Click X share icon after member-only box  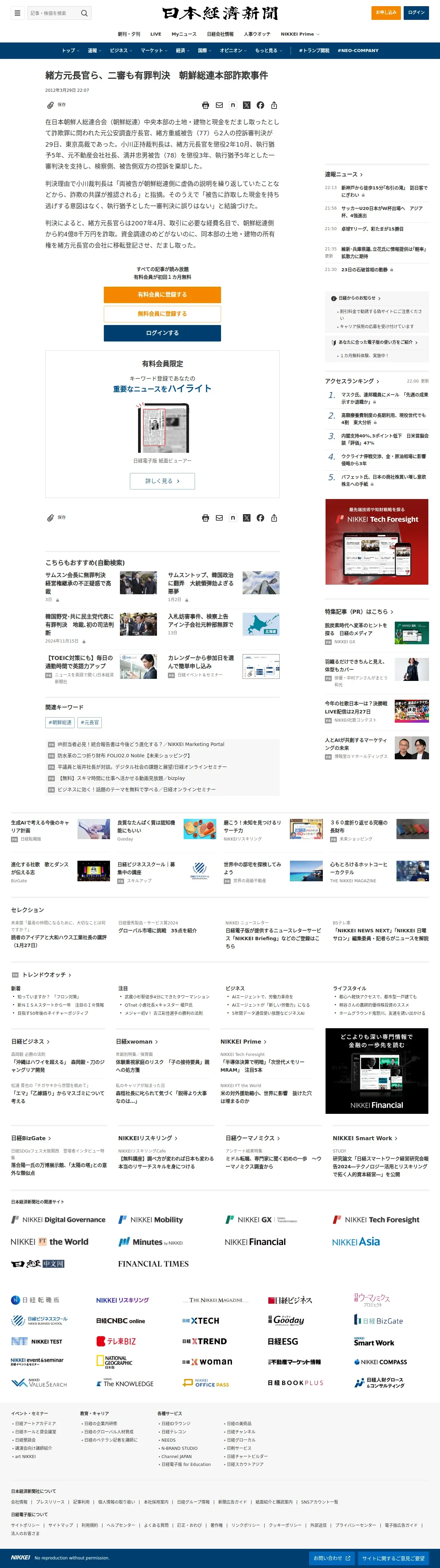point(247,518)
